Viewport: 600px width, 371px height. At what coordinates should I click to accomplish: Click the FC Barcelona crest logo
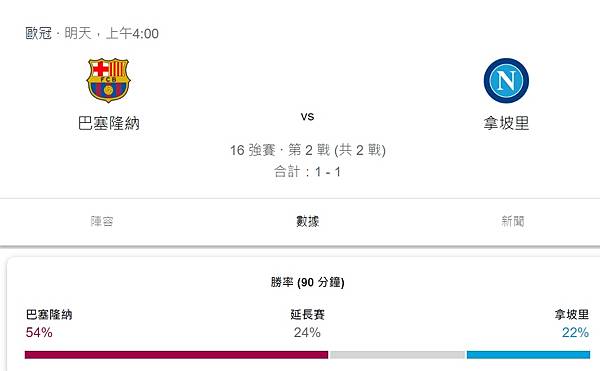pos(108,80)
